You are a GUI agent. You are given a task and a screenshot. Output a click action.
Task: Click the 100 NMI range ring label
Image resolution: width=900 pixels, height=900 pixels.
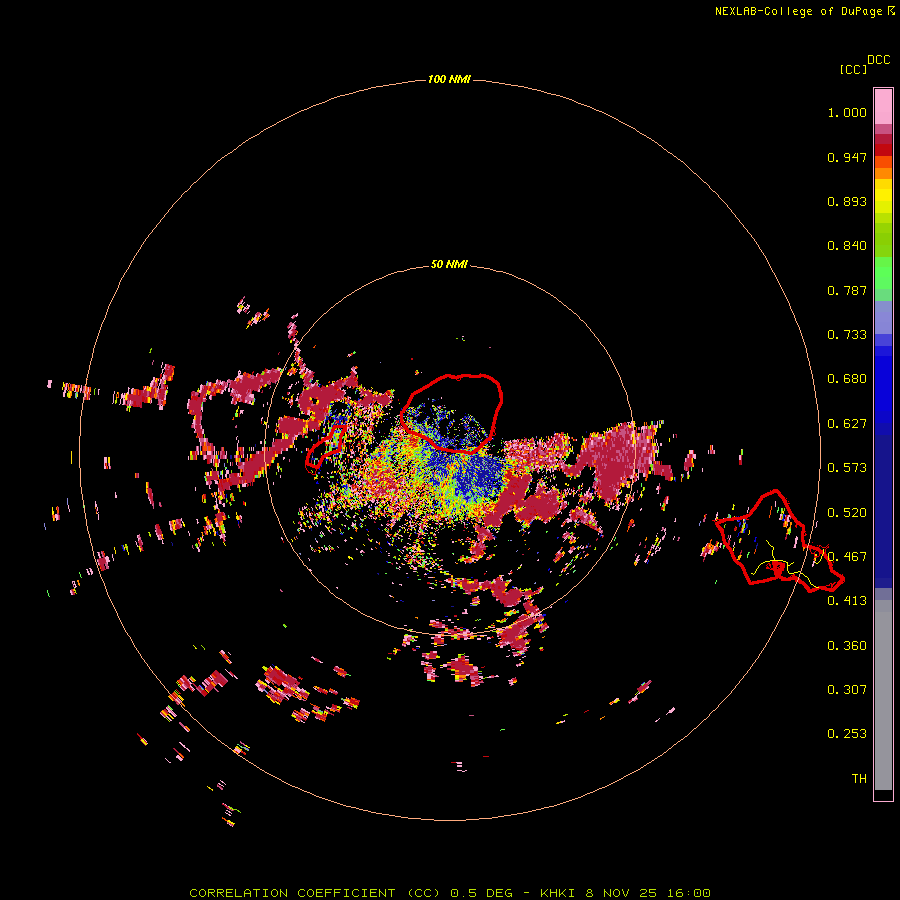[x=449, y=79]
